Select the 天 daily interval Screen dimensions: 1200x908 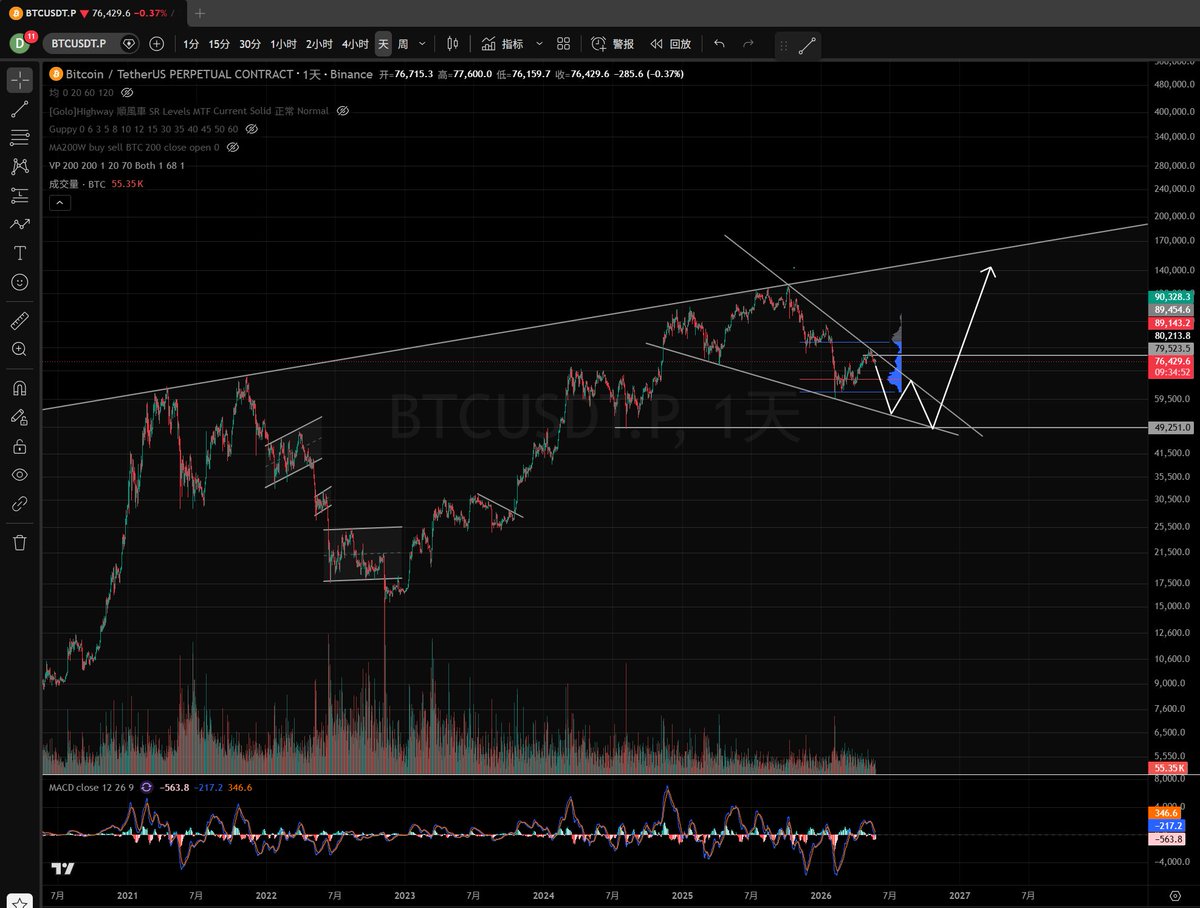click(383, 44)
